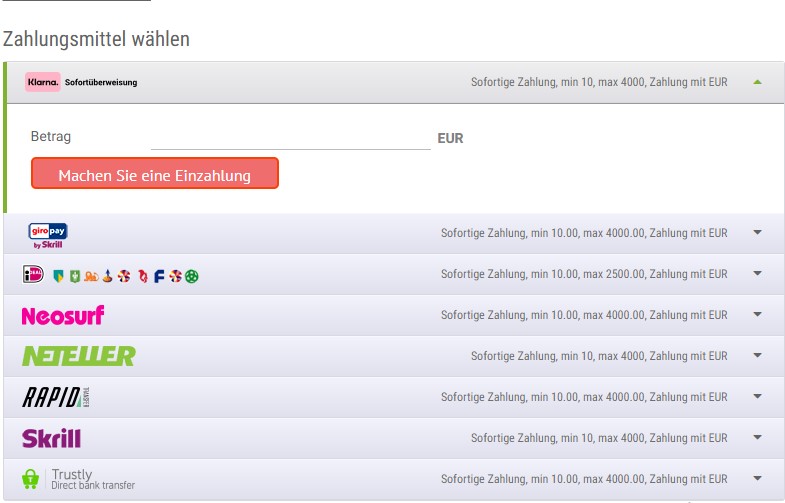Viewport: 785px width, 503px height.
Task: Click the 'Zahlungsmittel wählen' heading
Action: coord(96,39)
